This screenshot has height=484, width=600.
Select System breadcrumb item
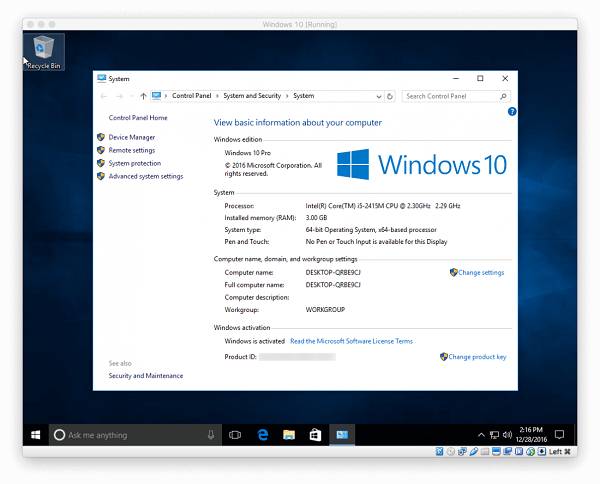click(x=303, y=96)
